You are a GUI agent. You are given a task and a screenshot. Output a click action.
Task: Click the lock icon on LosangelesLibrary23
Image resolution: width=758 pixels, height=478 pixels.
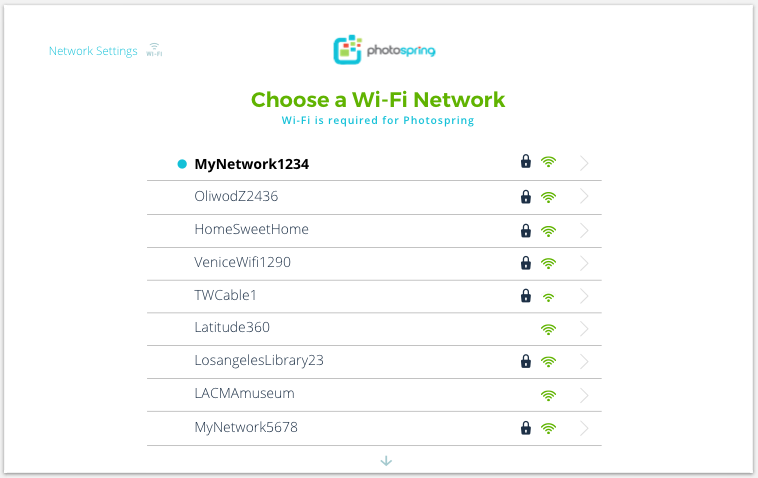coord(525,361)
